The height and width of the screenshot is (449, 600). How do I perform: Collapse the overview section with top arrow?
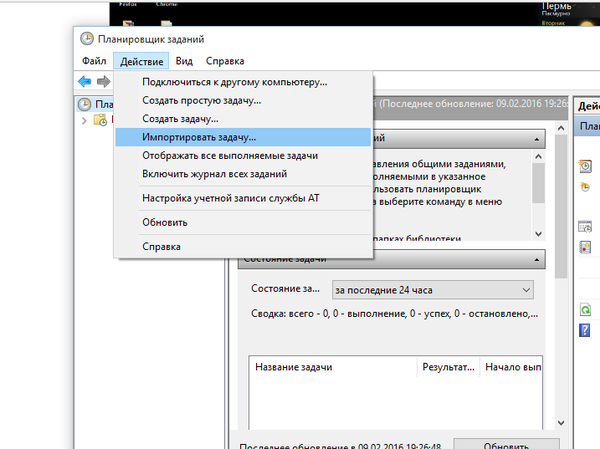pyautogui.click(x=539, y=139)
